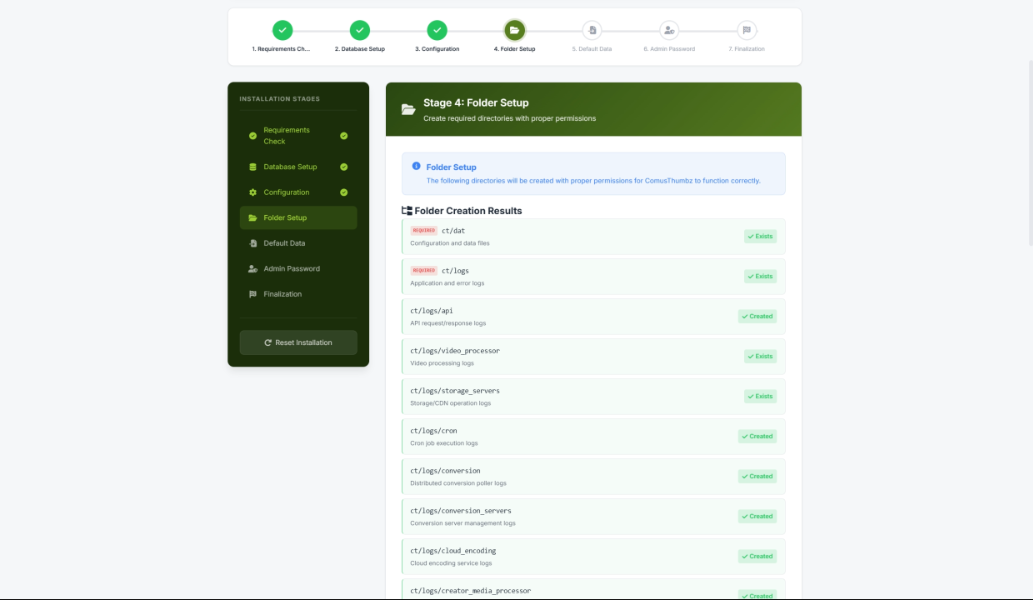Click the Admin Password step circle icon
The height and width of the screenshot is (600, 1033).
(x=669, y=30)
